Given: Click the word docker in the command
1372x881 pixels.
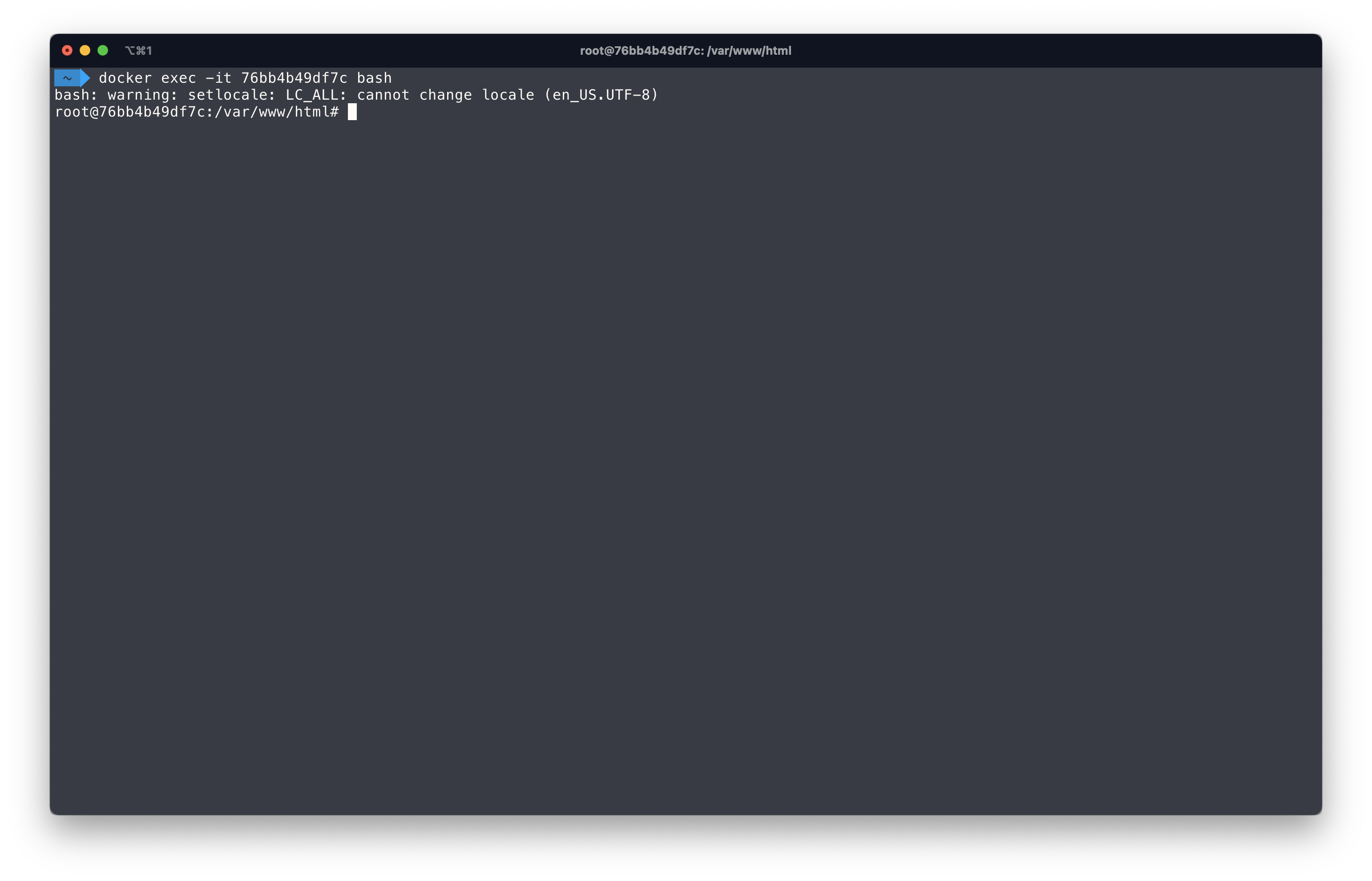Looking at the screenshot, I should [125, 78].
